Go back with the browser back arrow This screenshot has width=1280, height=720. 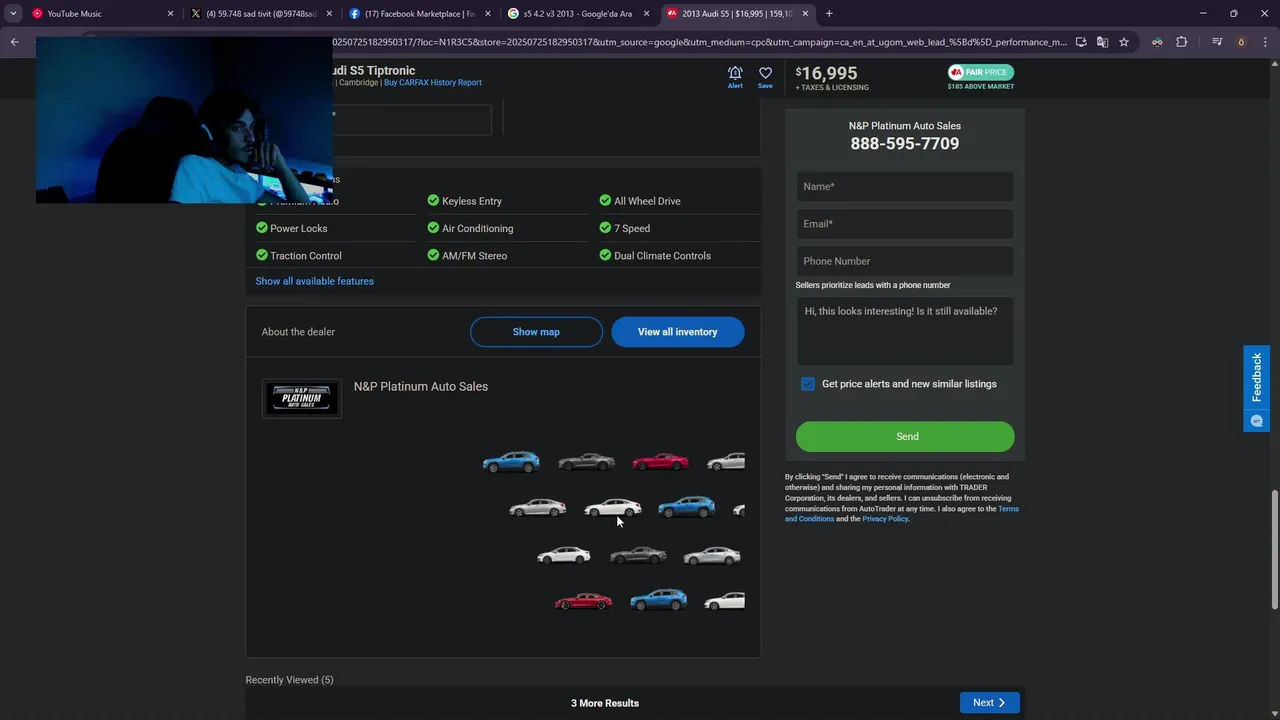pos(14,42)
